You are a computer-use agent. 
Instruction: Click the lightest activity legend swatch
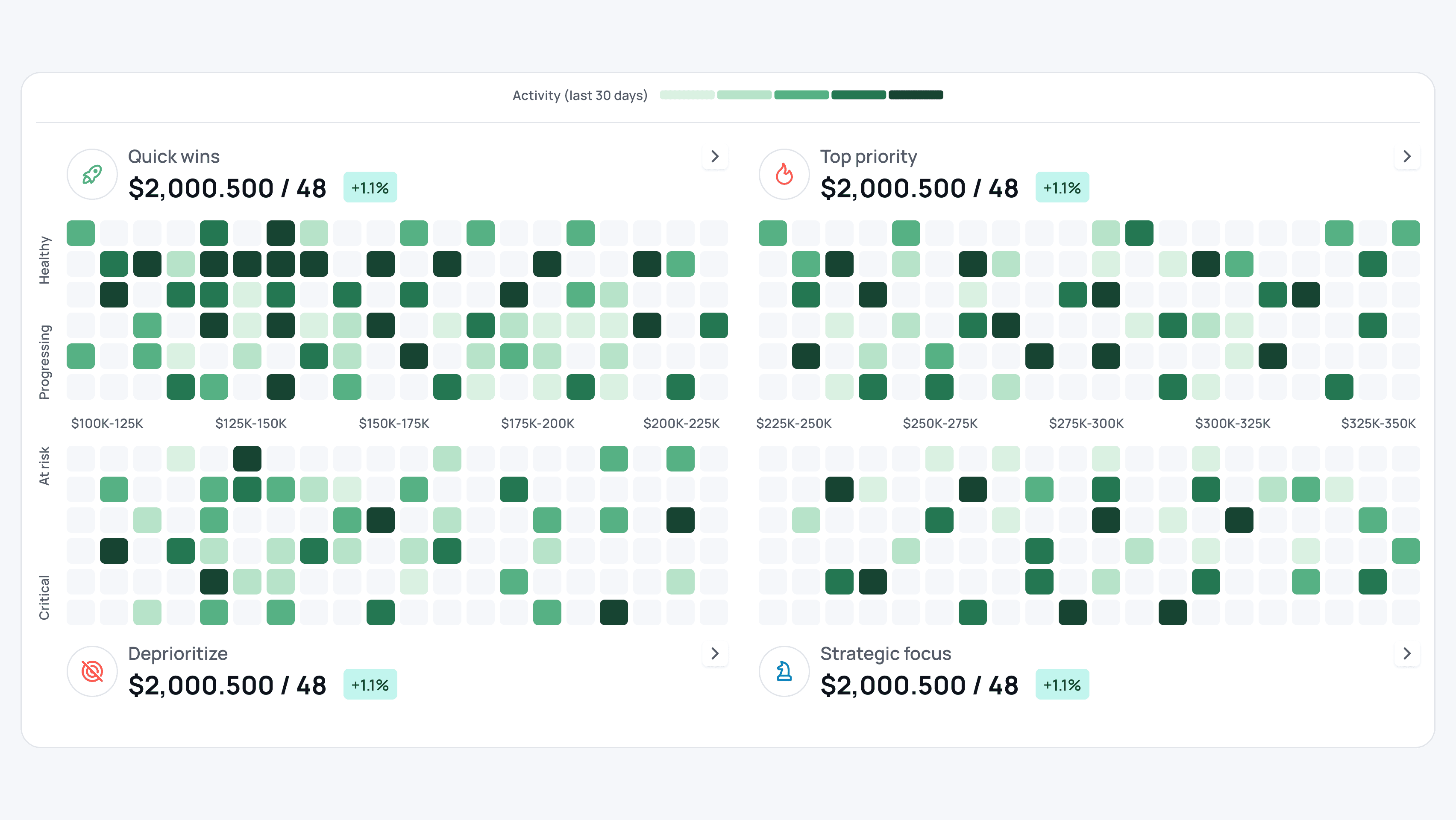point(687,95)
